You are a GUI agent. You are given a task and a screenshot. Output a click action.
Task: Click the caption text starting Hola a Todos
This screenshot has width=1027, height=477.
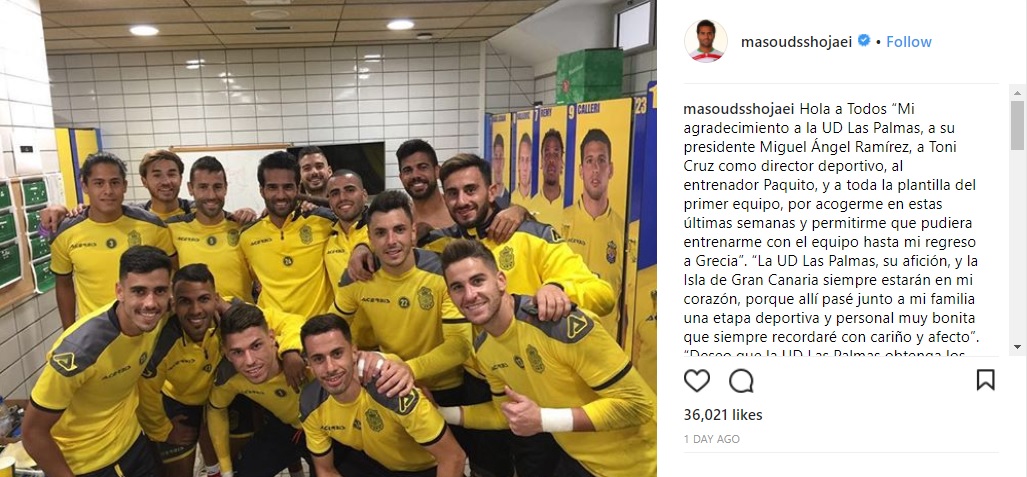pyautogui.click(x=840, y=231)
